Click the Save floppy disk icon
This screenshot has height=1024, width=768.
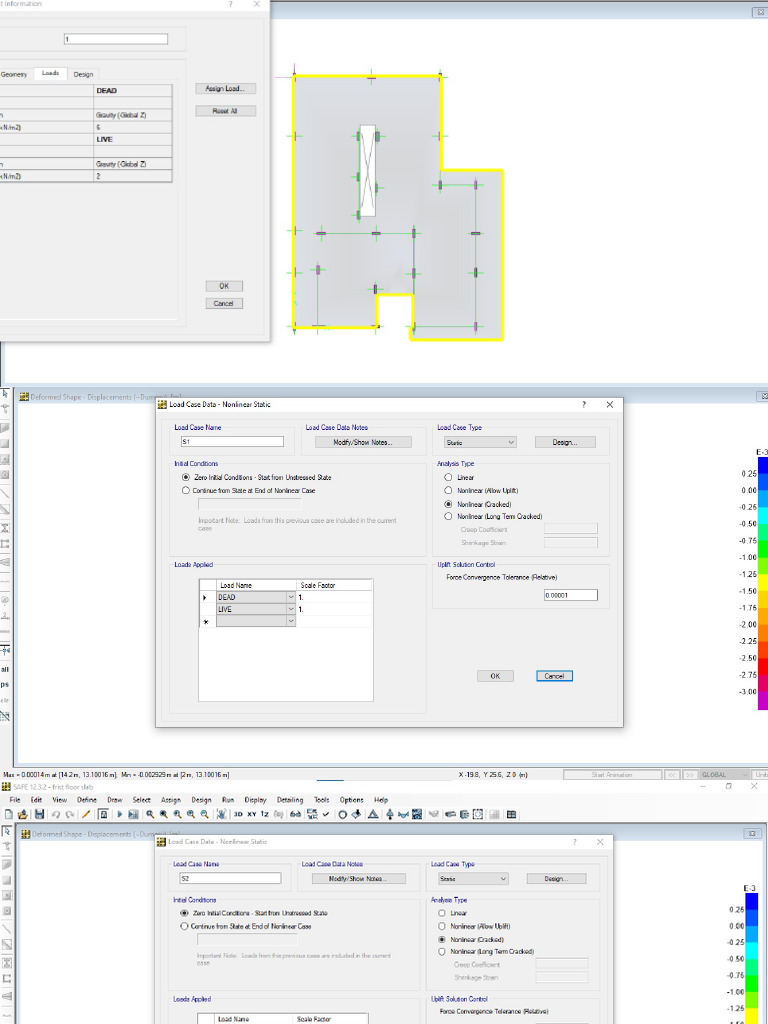pyautogui.click(x=38, y=815)
